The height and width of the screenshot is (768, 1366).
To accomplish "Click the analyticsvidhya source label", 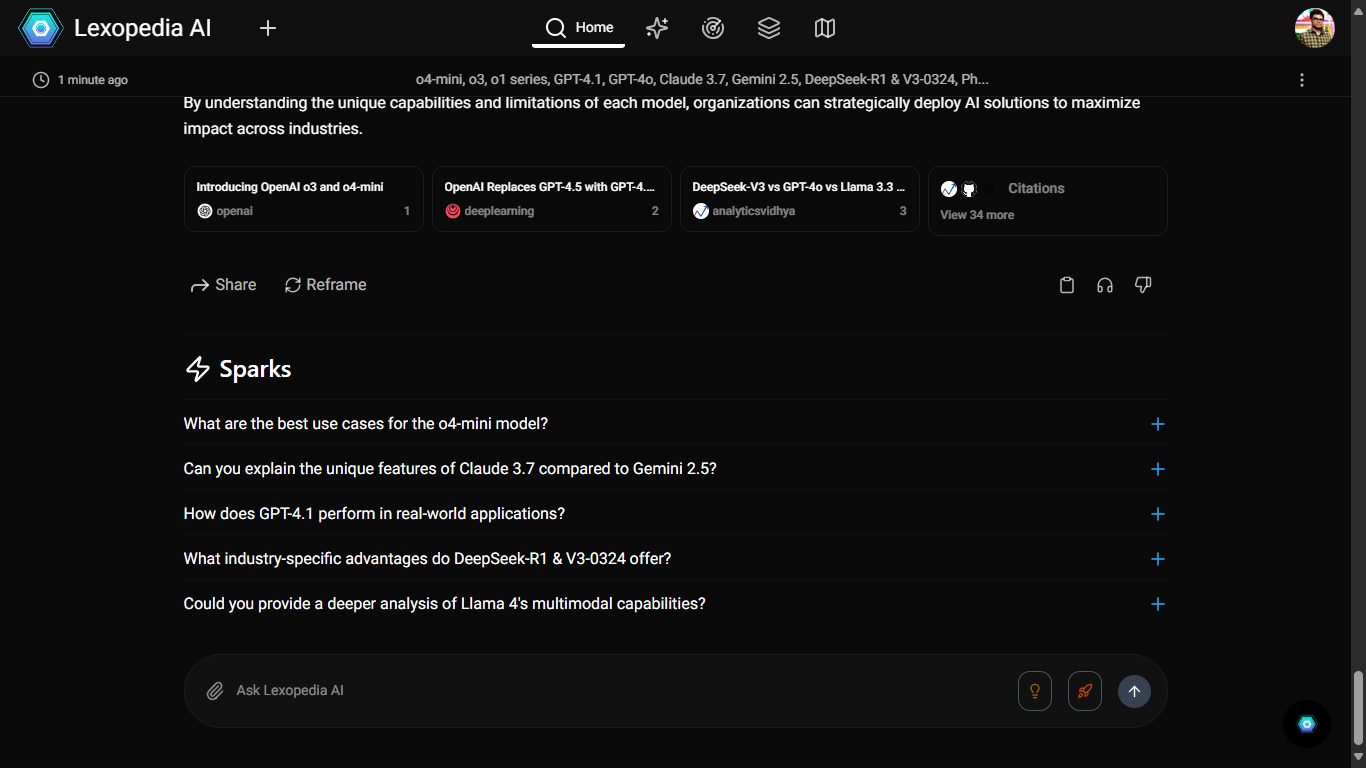I will point(753,211).
